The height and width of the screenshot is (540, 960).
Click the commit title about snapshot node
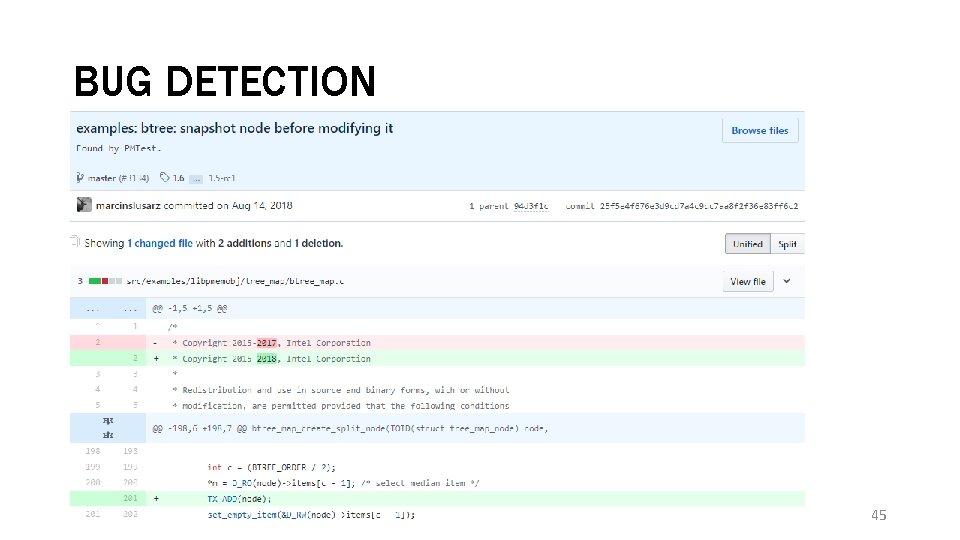coord(234,129)
